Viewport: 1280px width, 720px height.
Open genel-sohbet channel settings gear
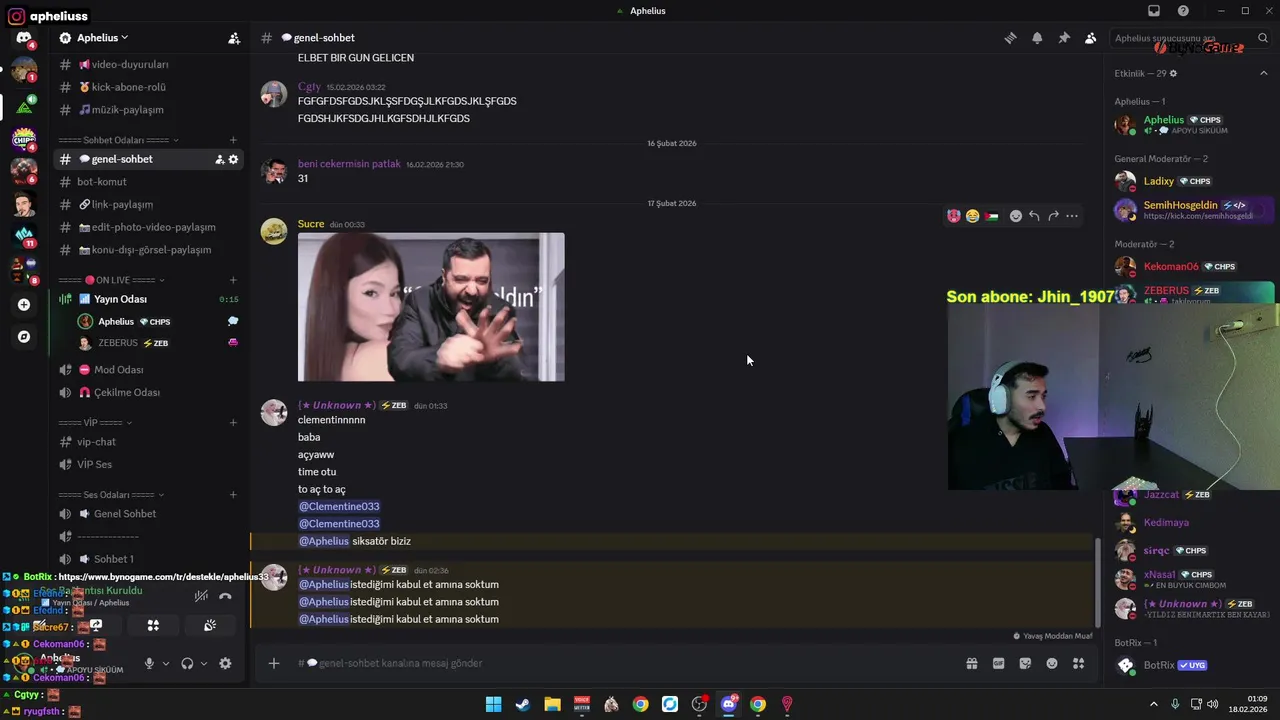coord(234,159)
